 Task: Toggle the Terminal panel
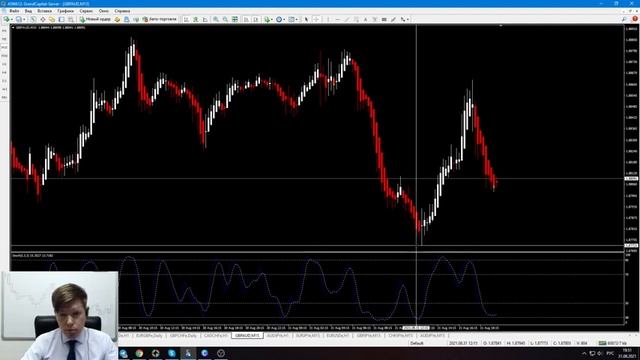[x=61, y=19]
